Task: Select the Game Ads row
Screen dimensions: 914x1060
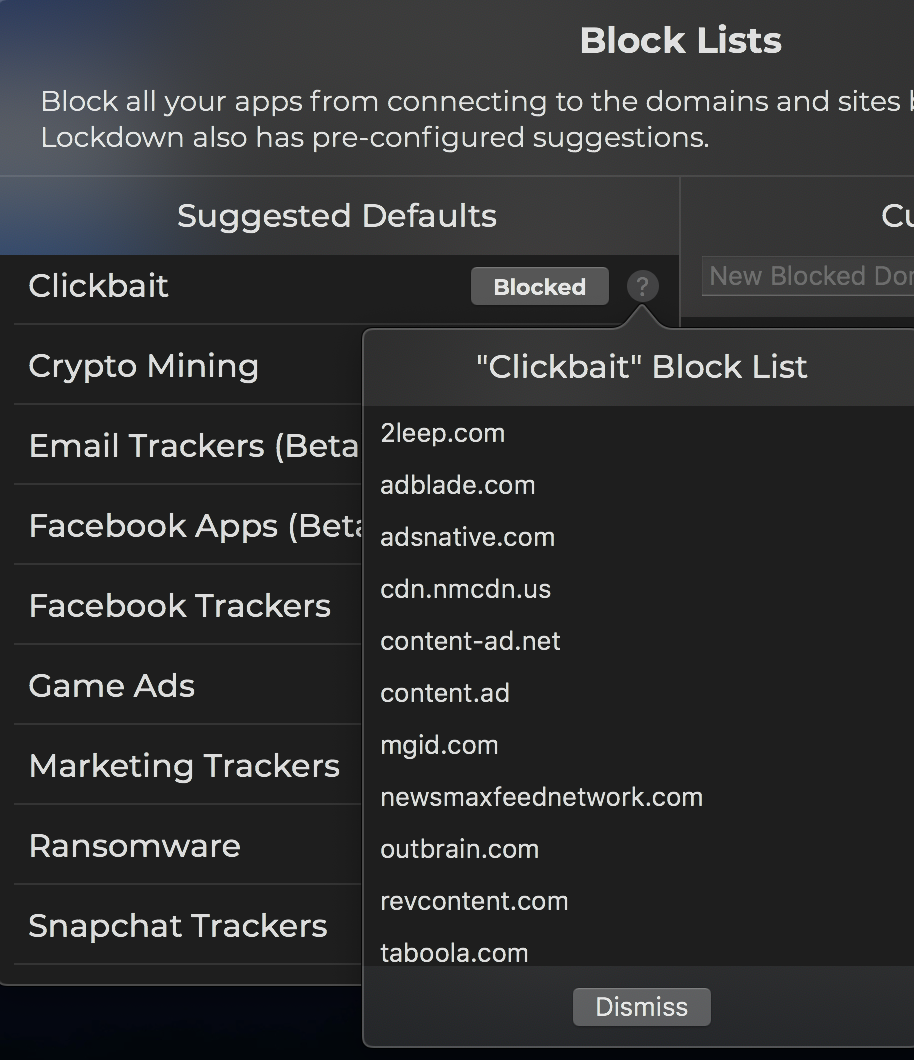Action: click(x=112, y=686)
